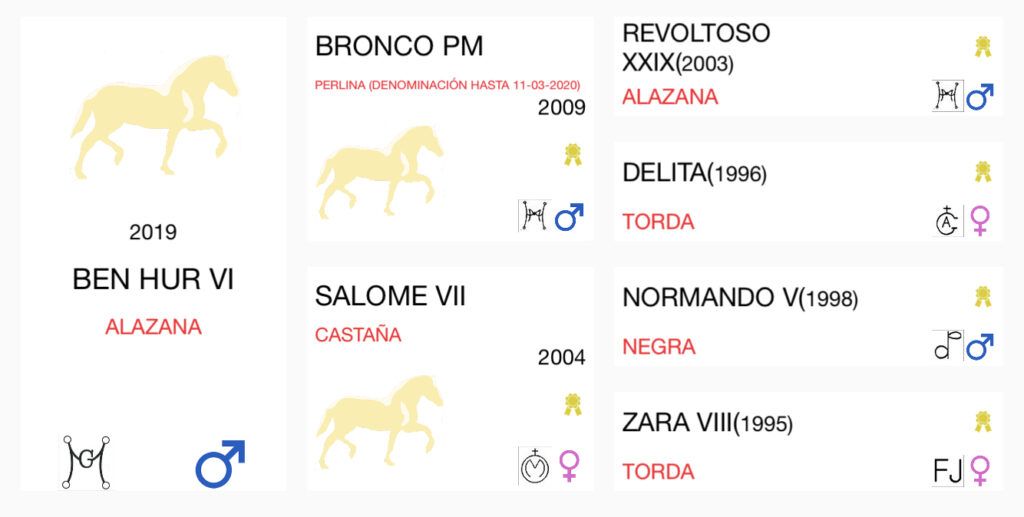This screenshot has width=1024, height=517.
Task: Click the pink female symbol on Salome VII
Action: coord(569,466)
